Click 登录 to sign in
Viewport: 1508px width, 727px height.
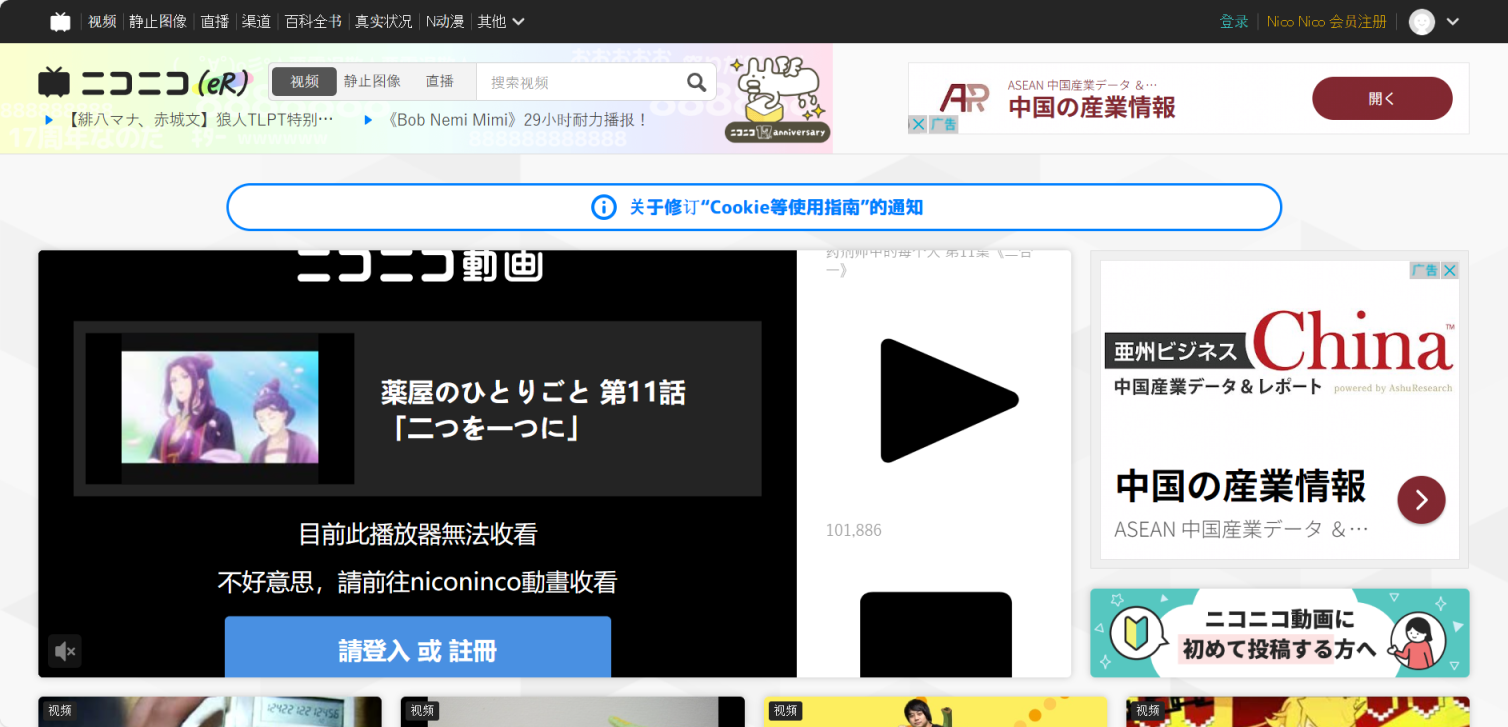click(x=1234, y=21)
